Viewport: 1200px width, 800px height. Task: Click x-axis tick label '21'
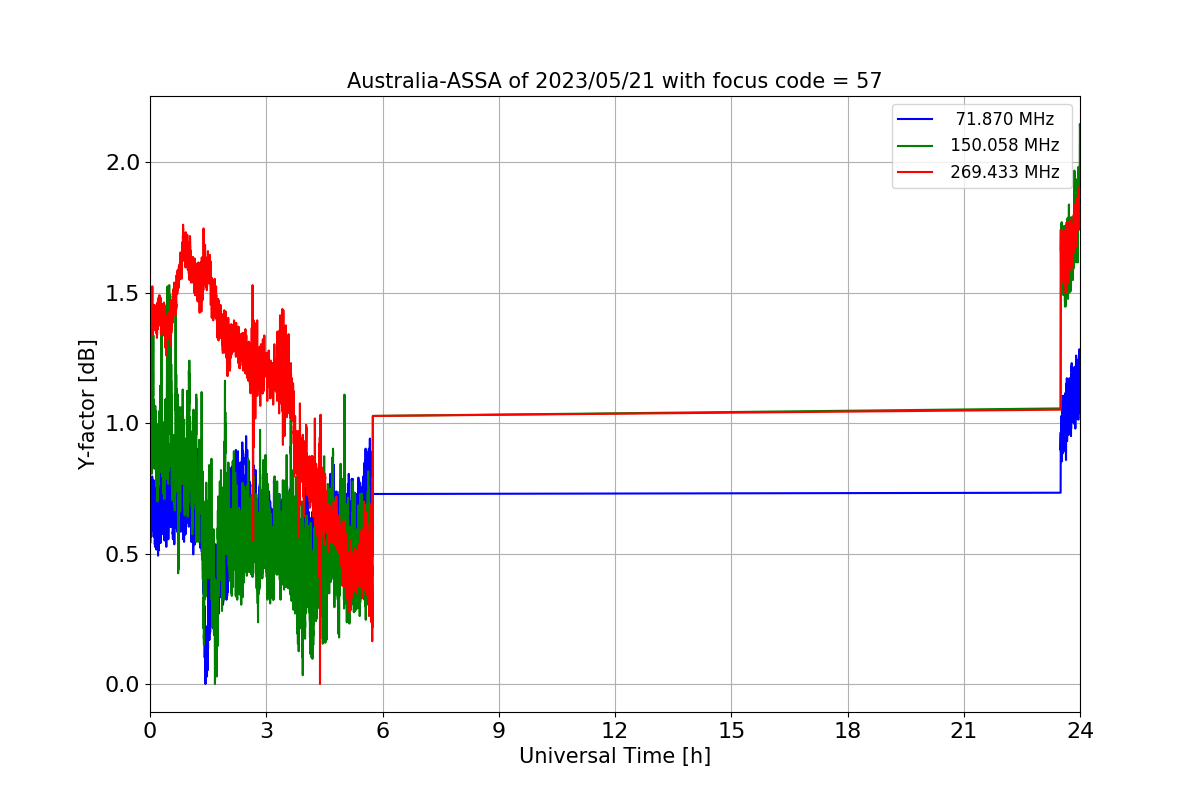point(964,731)
